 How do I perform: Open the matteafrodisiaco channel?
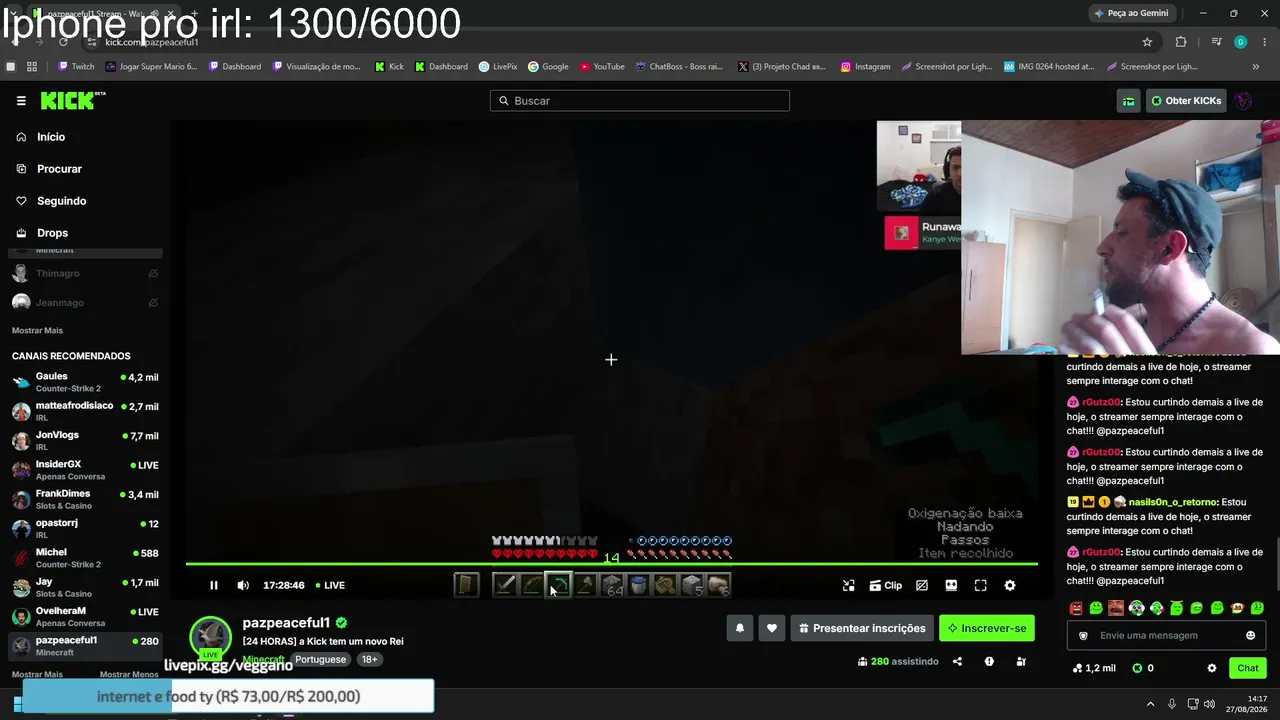[x=86, y=411]
